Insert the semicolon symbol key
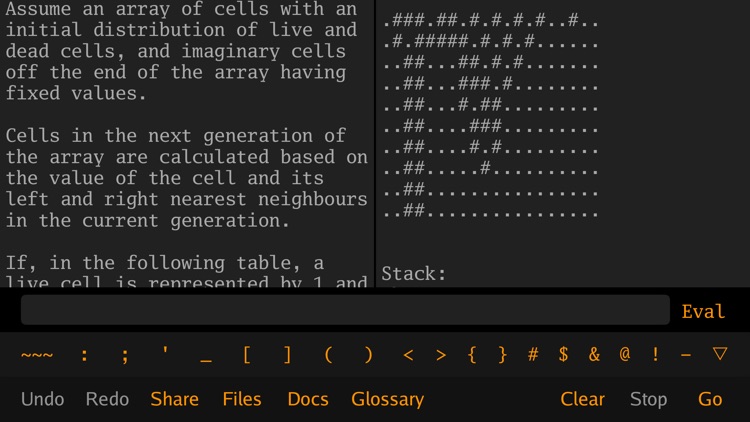750x422 pixels. (x=125, y=356)
